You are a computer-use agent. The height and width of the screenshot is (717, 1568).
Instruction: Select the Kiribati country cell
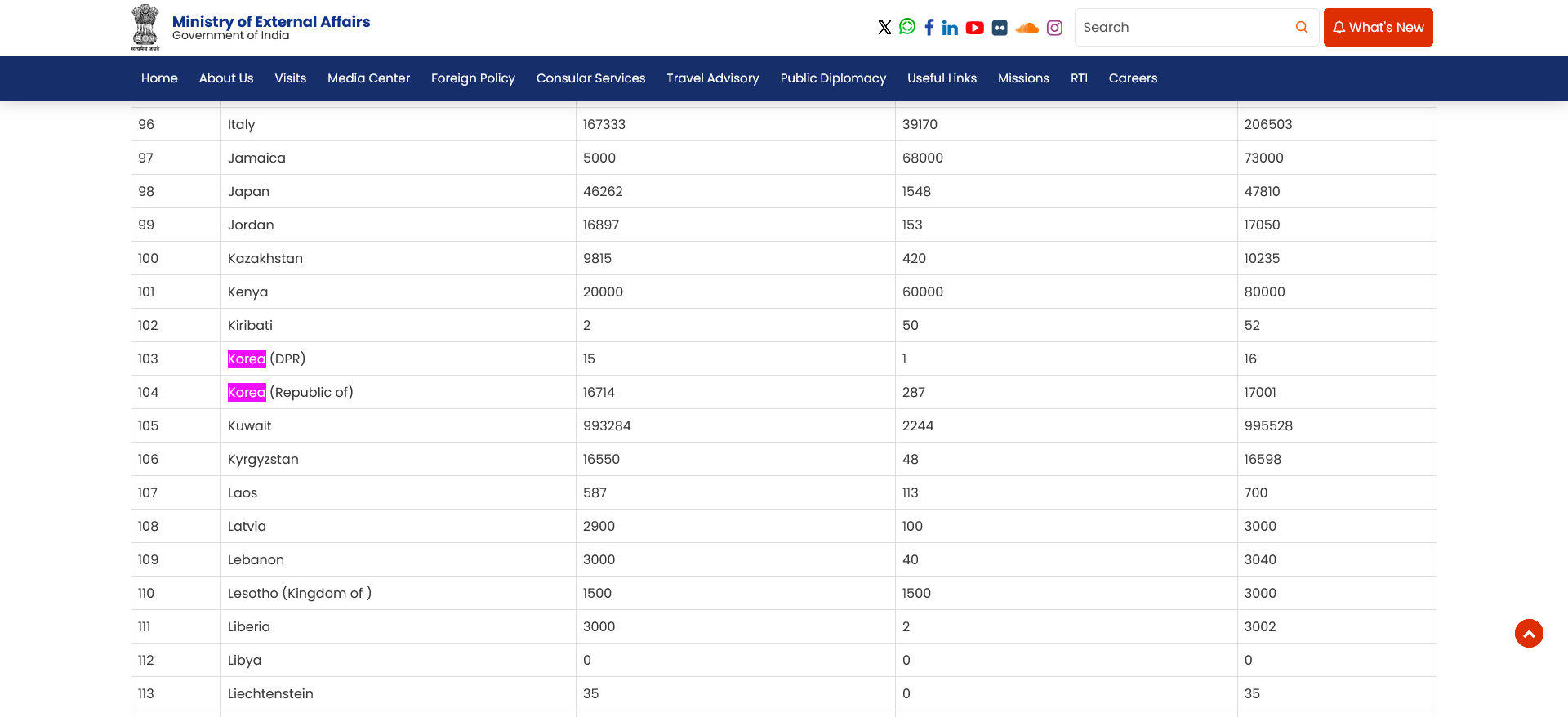pyautogui.click(x=399, y=326)
